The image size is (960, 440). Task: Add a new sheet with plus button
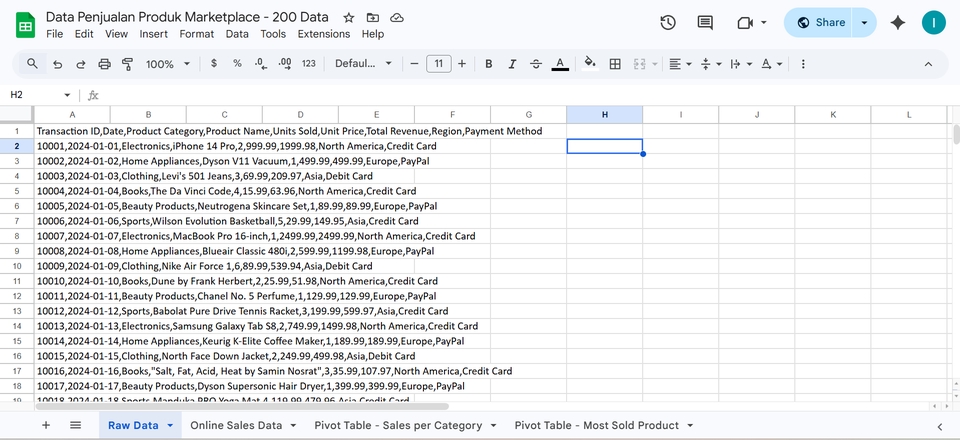[x=46, y=425]
